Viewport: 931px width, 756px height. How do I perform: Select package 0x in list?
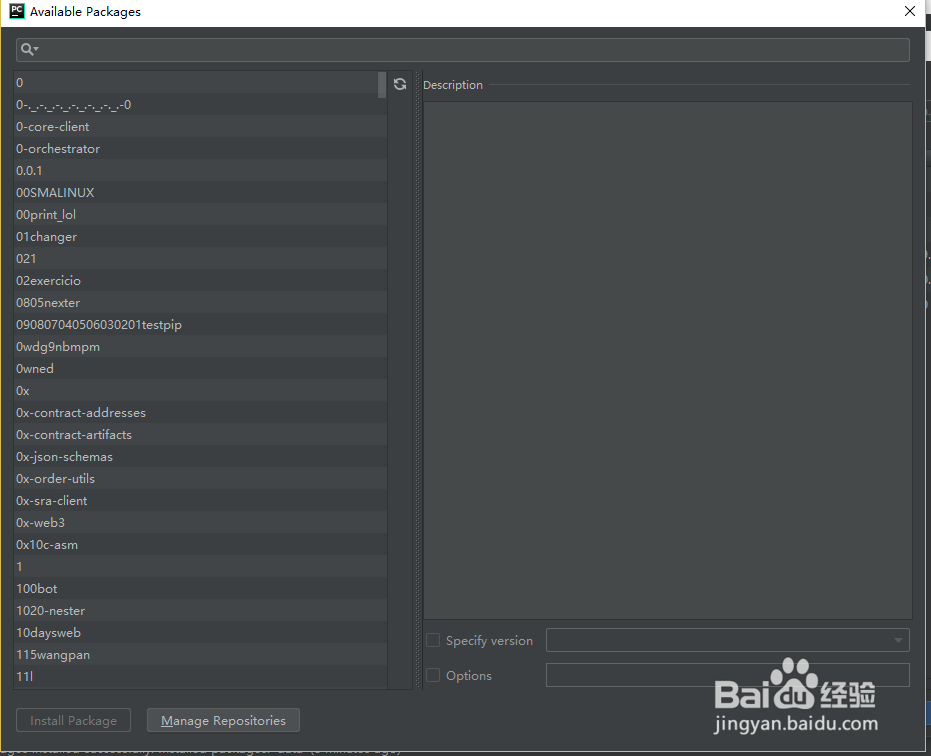pos(200,390)
